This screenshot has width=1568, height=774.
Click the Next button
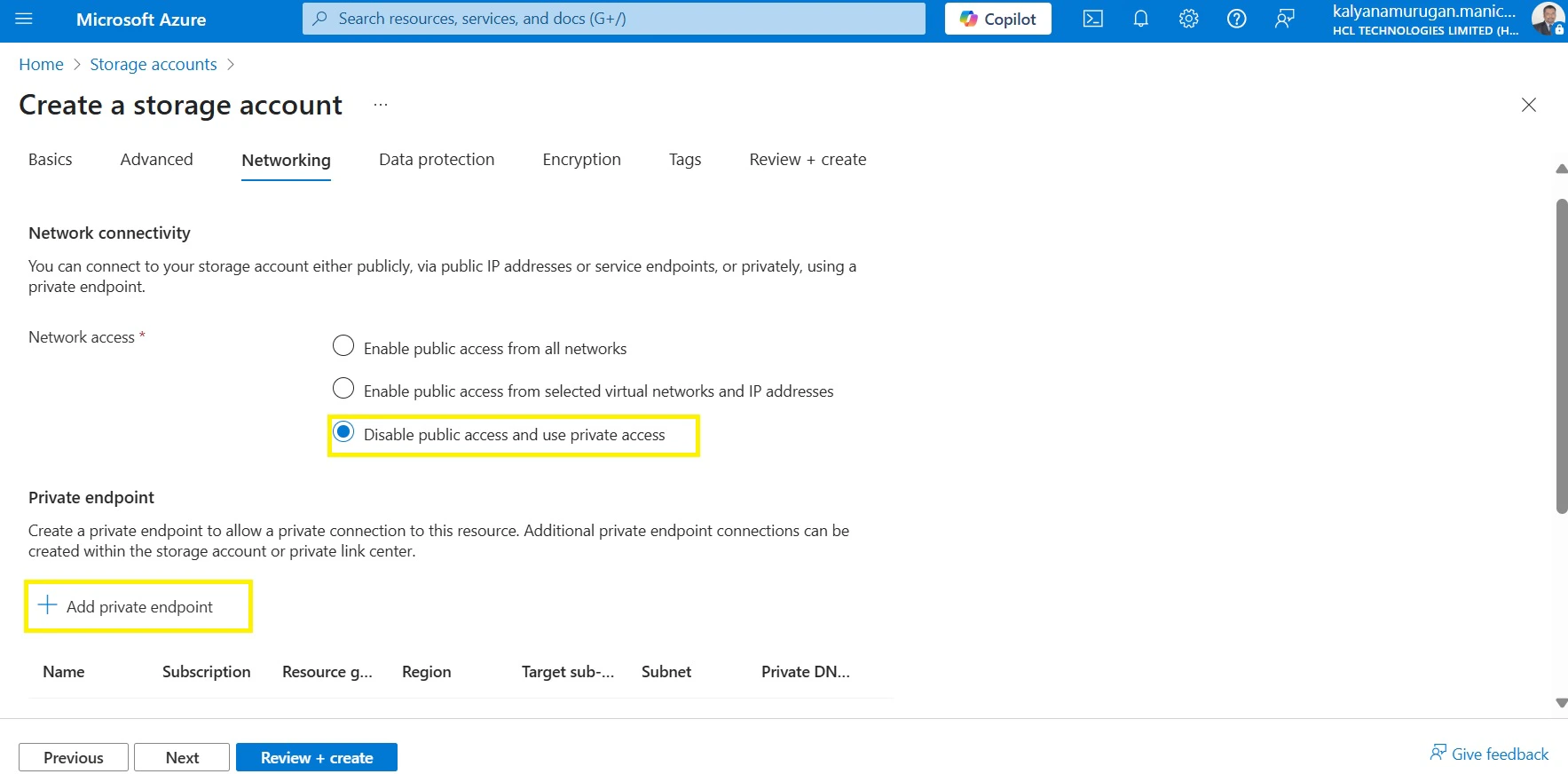coord(182,757)
